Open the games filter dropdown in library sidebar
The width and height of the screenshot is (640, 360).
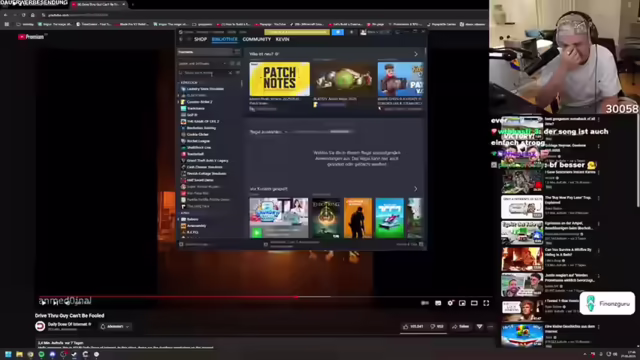coord(202,64)
